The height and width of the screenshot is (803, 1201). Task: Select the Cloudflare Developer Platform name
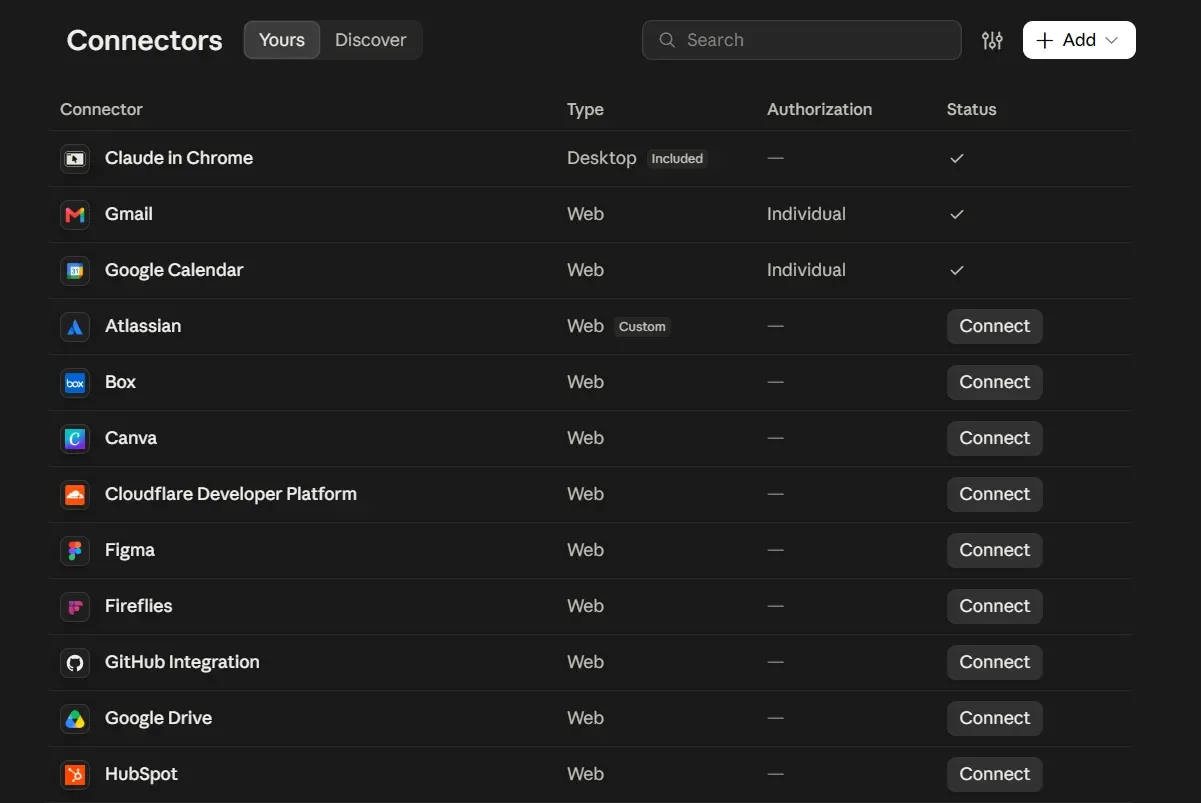point(231,494)
